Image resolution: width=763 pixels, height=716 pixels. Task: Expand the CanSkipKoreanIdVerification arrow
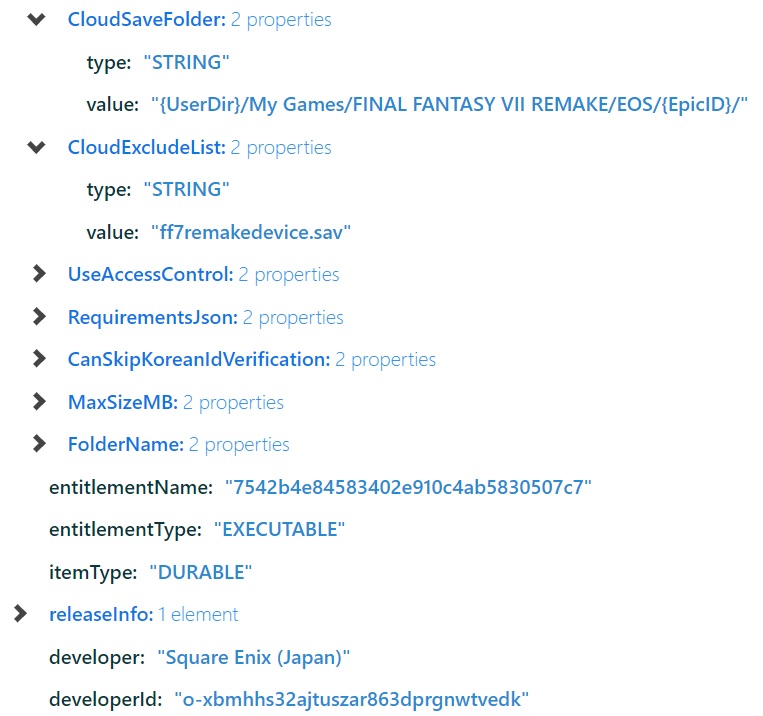point(39,359)
